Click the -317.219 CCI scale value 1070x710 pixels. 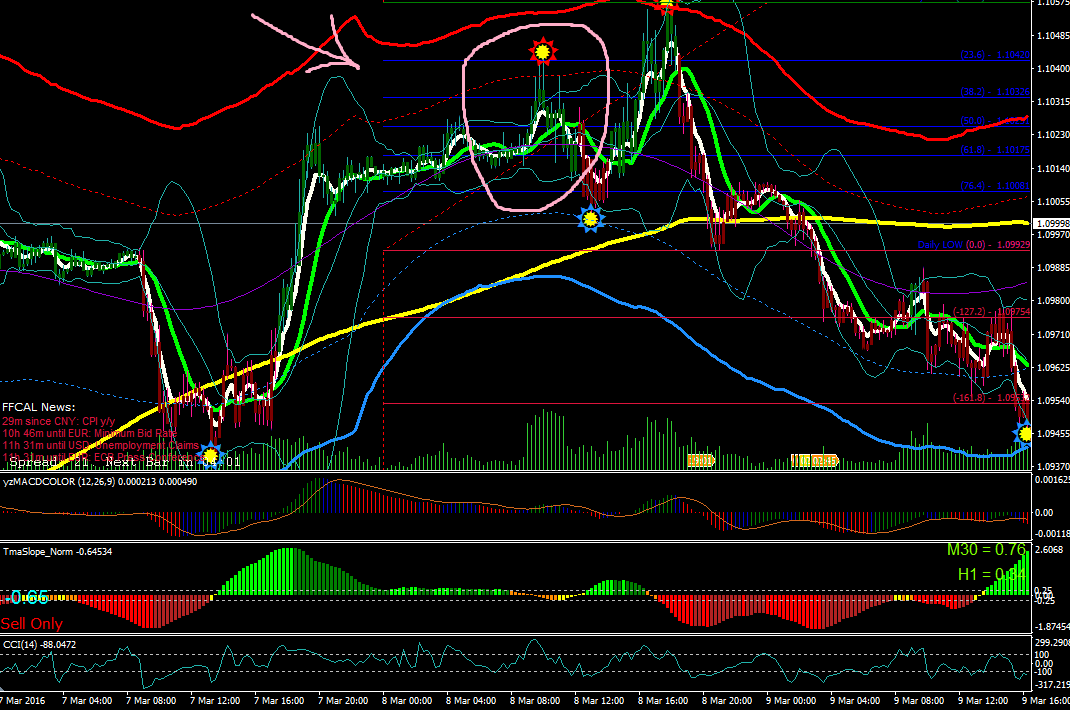tap(1052, 685)
